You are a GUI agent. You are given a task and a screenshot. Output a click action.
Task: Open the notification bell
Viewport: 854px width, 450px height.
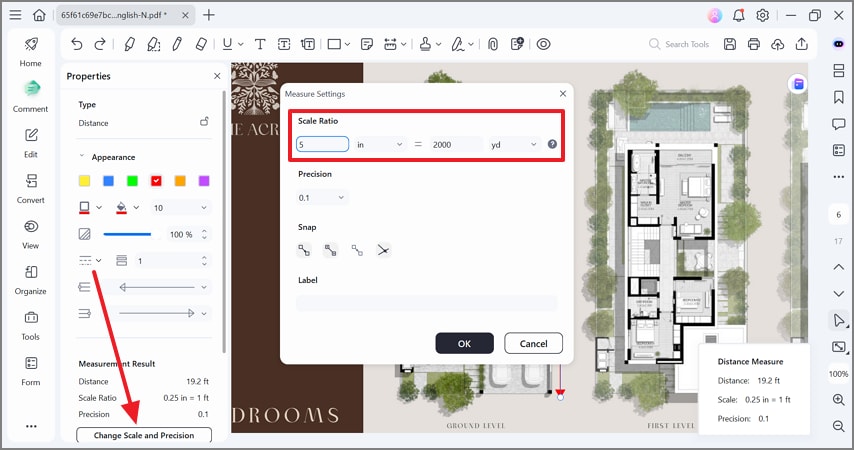click(x=739, y=15)
